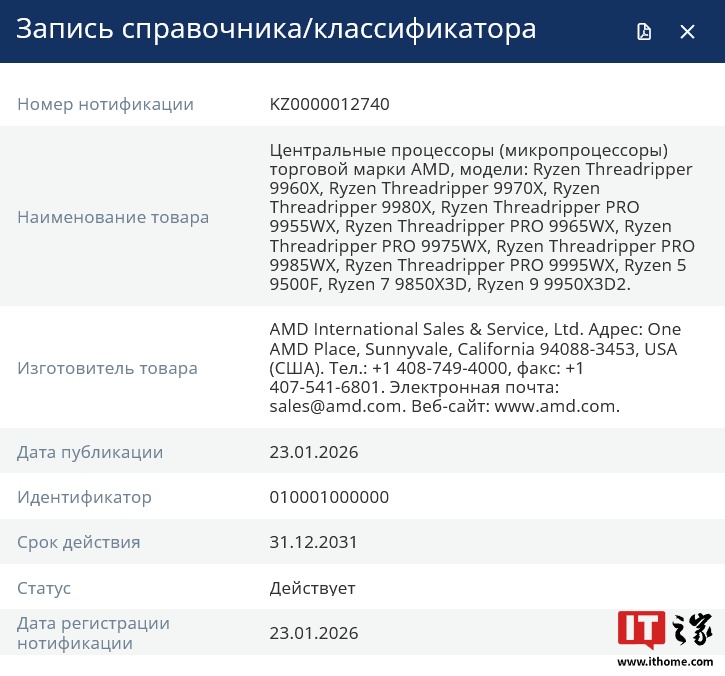Export the record as a PDF file
This screenshot has width=725, height=676.
click(x=644, y=31)
